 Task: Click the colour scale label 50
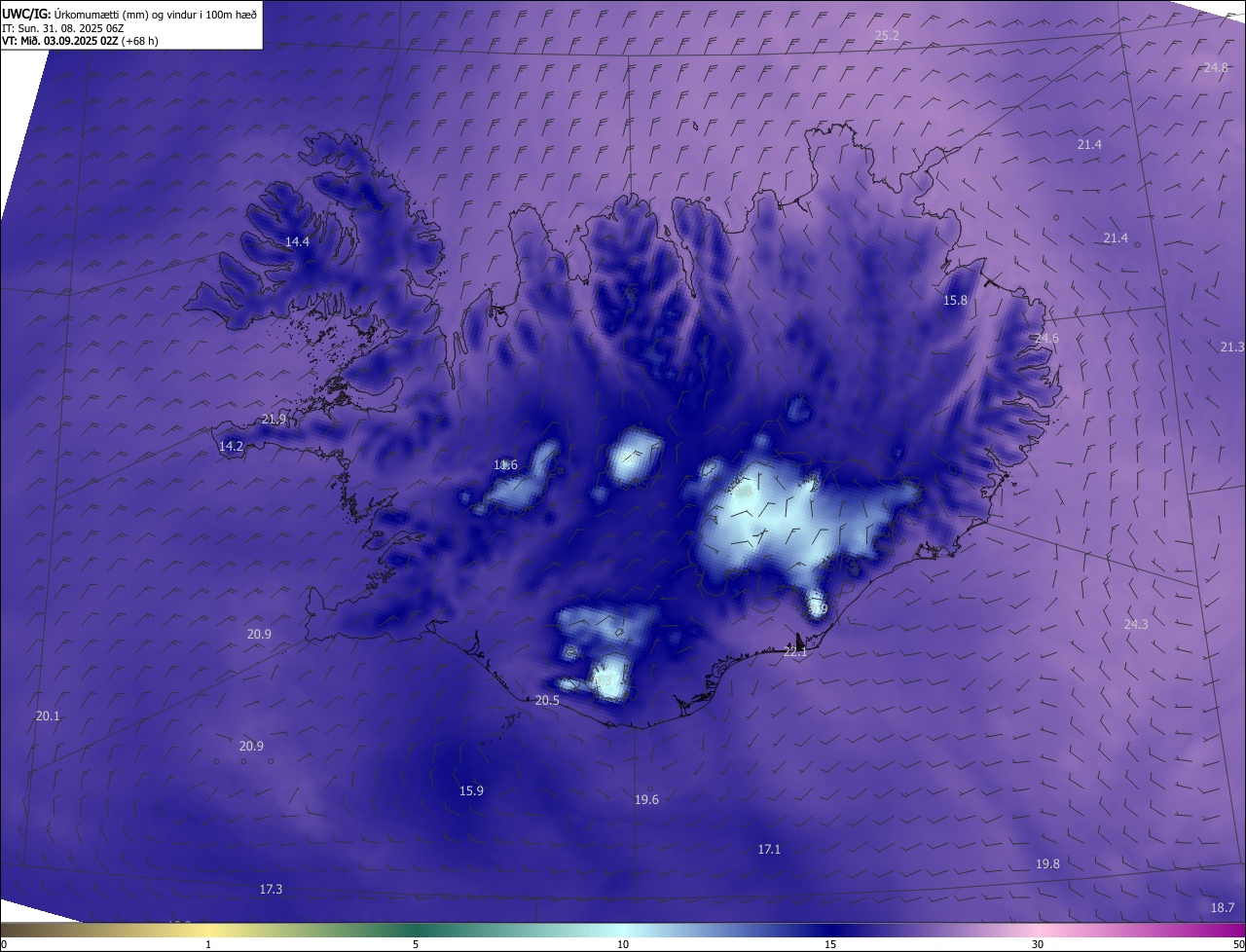coord(1238,944)
